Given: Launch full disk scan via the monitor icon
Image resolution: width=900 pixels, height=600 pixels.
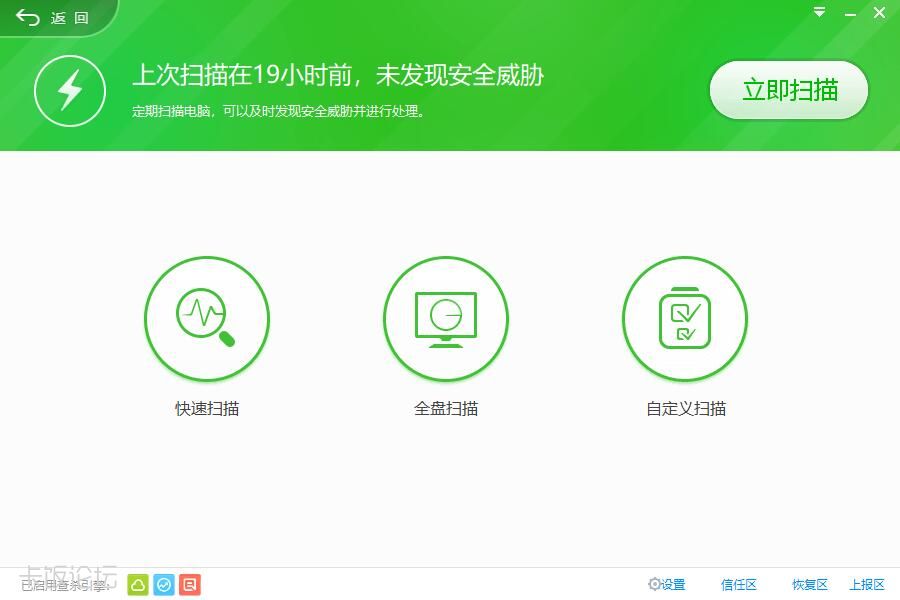Looking at the screenshot, I should click(x=446, y=319).
